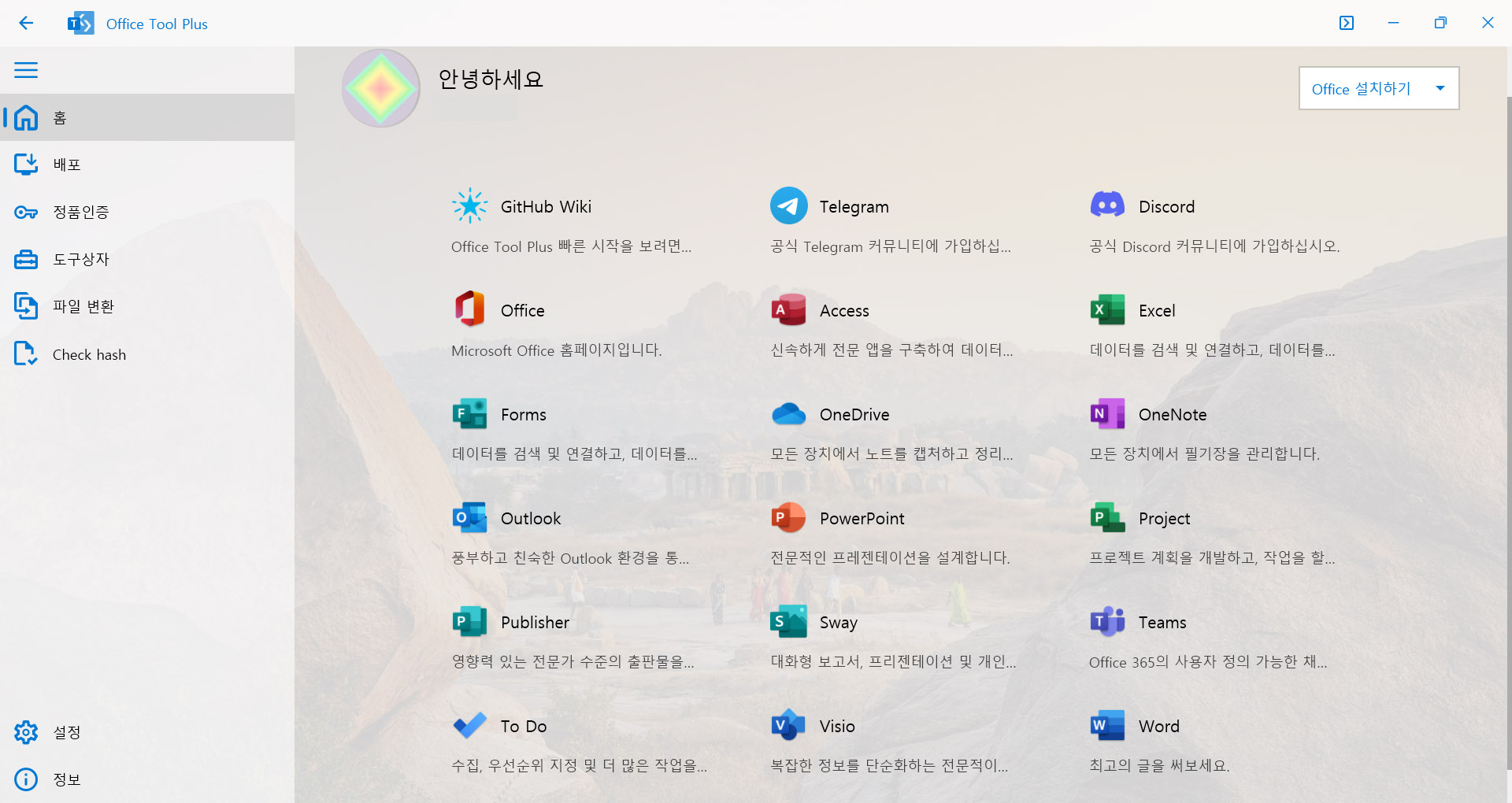The width and height of the screenshot is (1512, 803).
Task: Toggle the hamburger navigation menu
Action: pyautogui.click(x=26, y=70)
